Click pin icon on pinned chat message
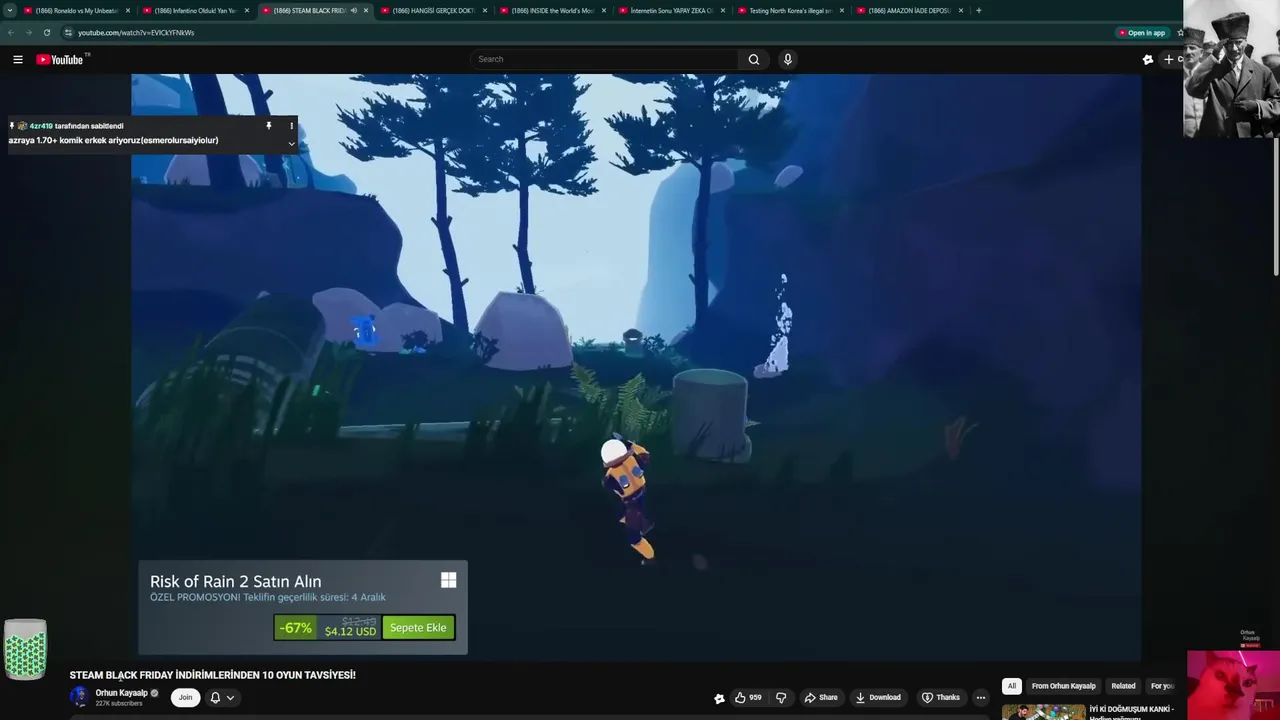This screenshot has width=1280, height=720. (x=268, y=126)
